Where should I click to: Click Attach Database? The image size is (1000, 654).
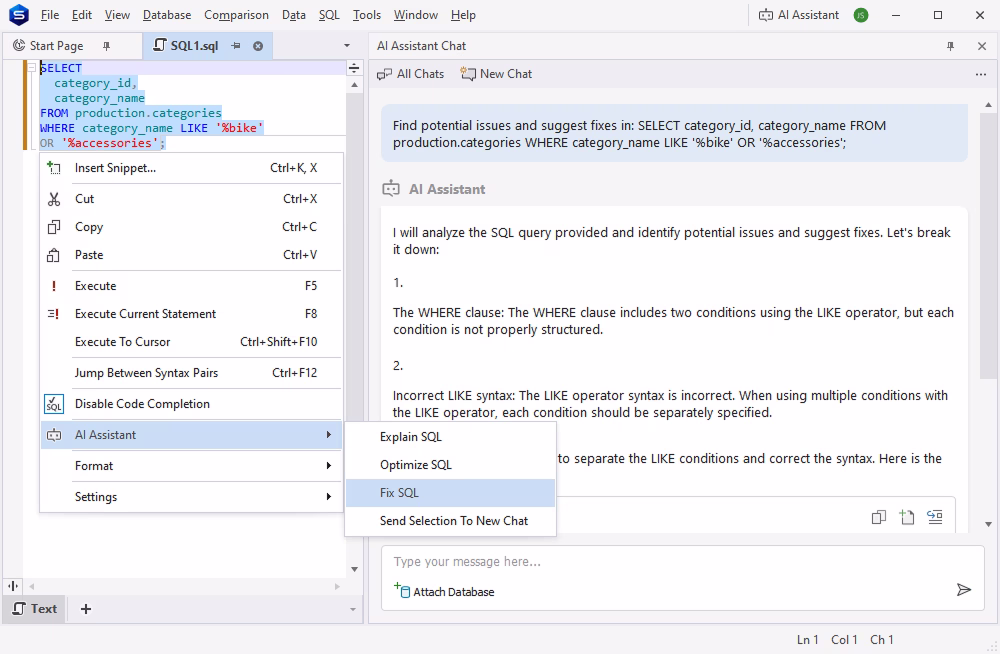click(x=445, y=591)
